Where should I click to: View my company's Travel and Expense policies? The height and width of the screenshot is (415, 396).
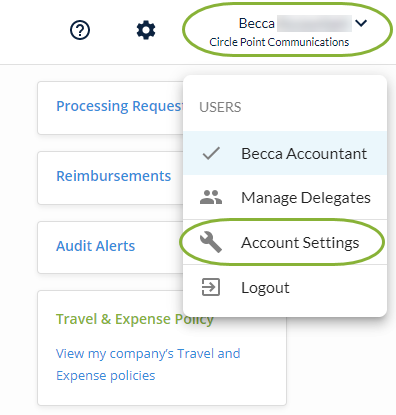[148, 364]
